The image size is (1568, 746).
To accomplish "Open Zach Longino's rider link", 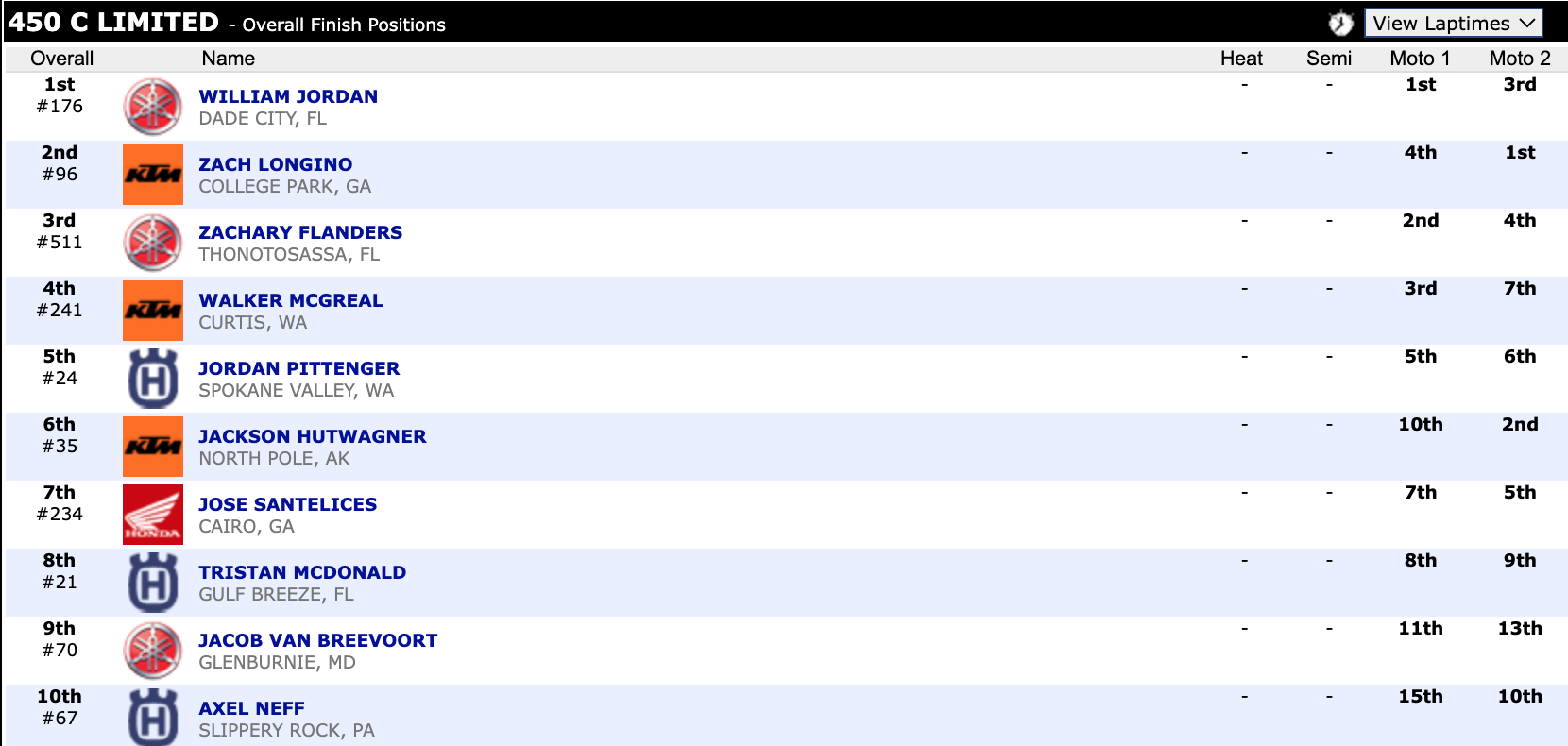I will pos(275,164).
